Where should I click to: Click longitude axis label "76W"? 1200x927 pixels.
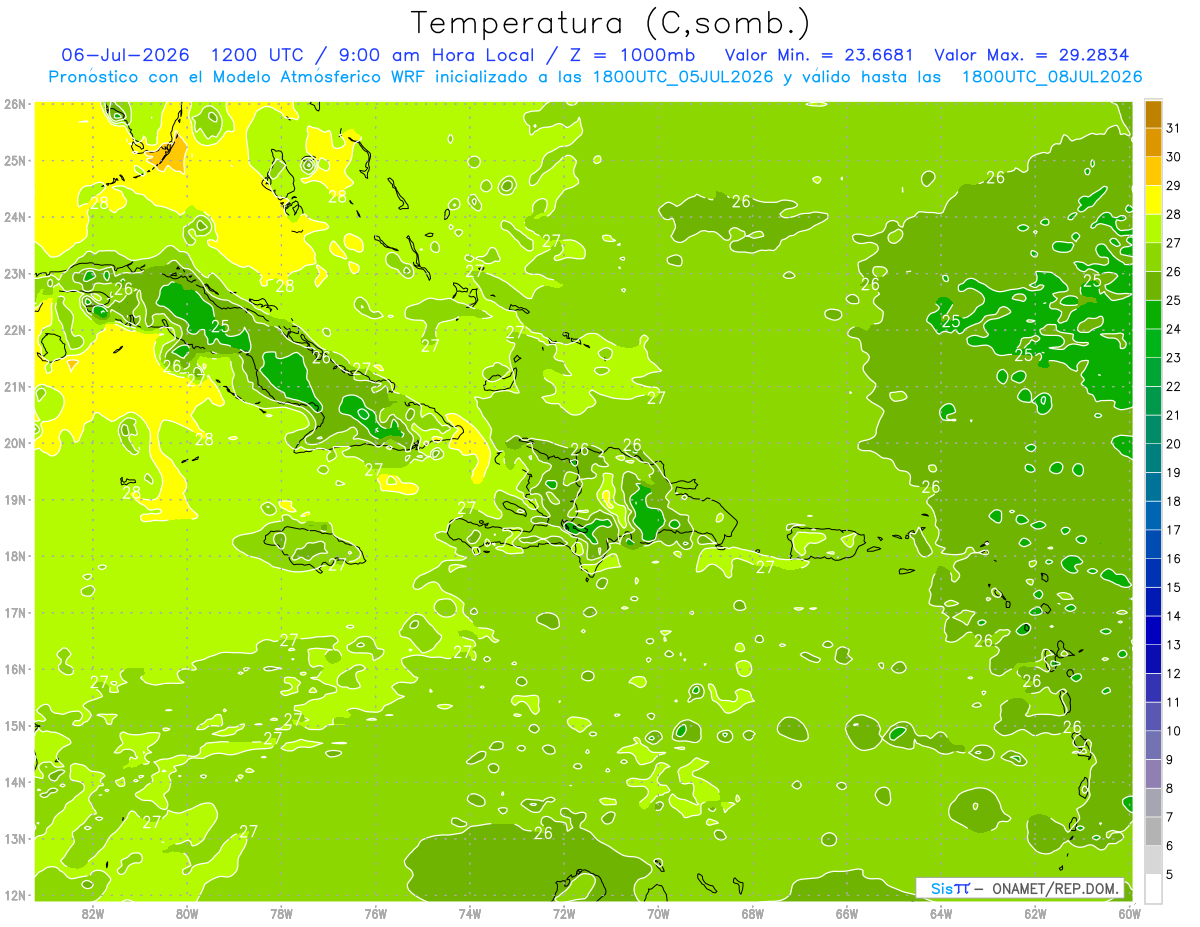click(x=375, y=913)
